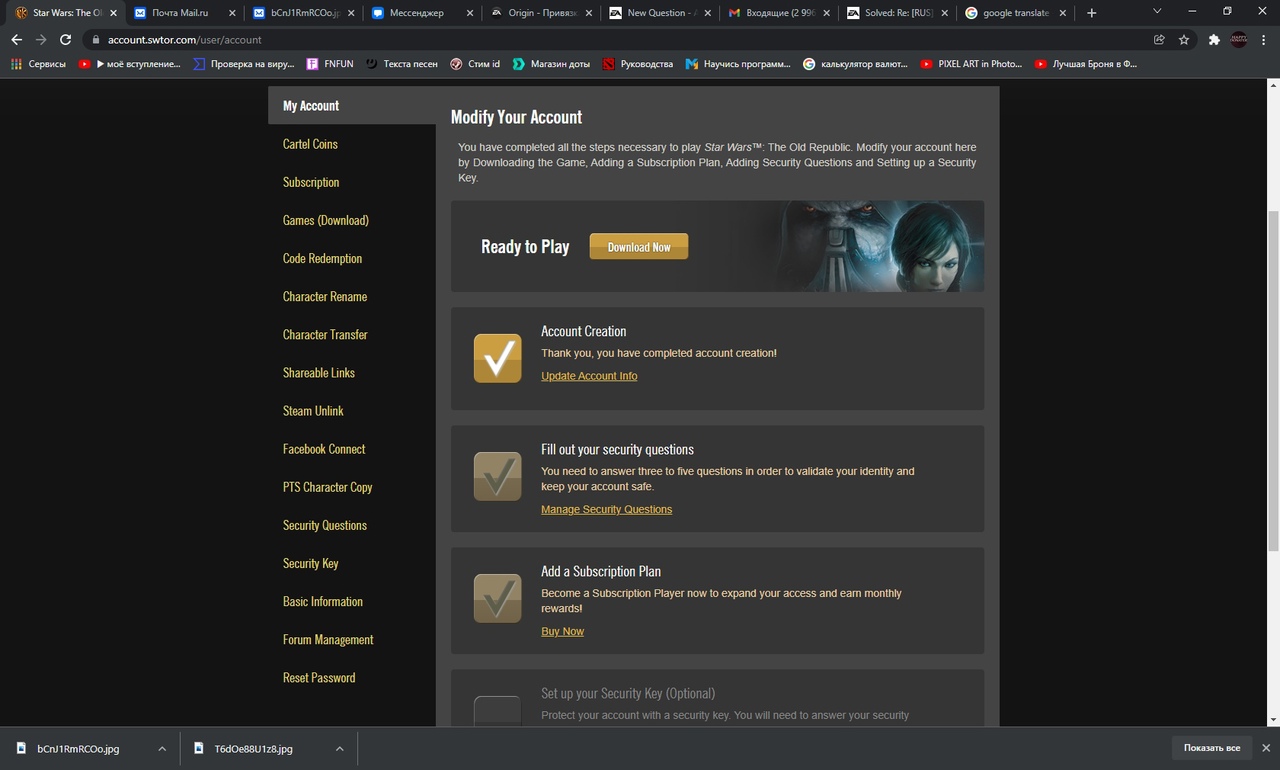Open the Проверка на виру... bookmark

click(244, 64)
